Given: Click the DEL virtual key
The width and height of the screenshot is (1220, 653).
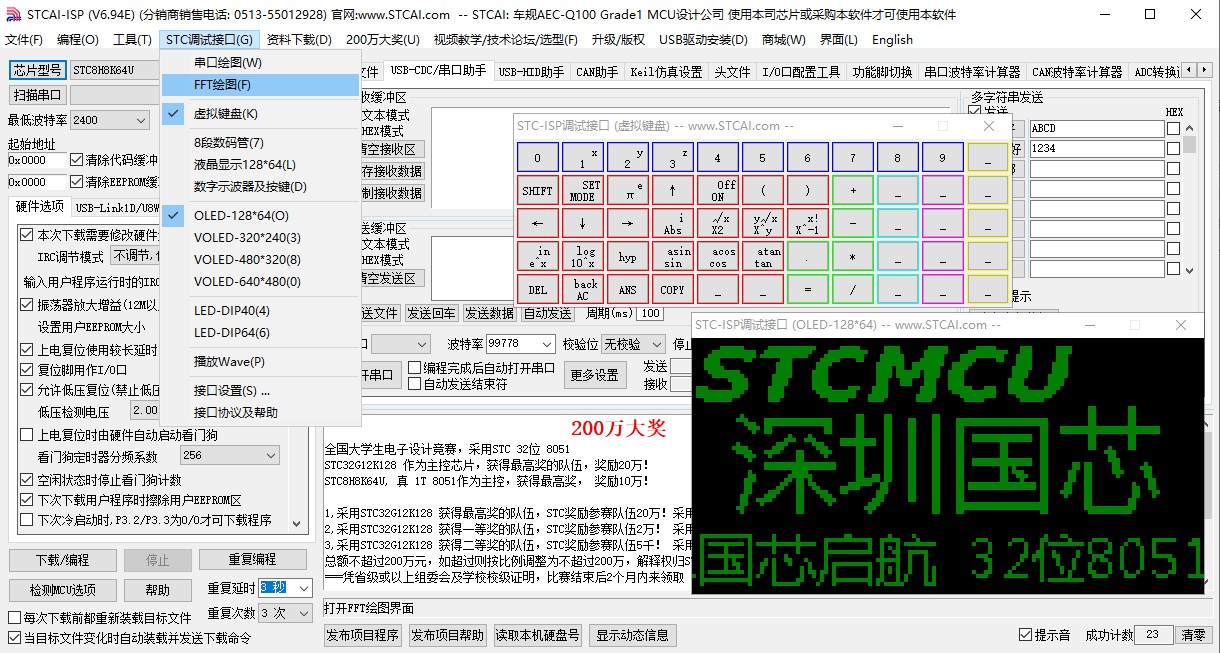Looking at the screenshot, I should pyautogui.click(x=537, y=289).
